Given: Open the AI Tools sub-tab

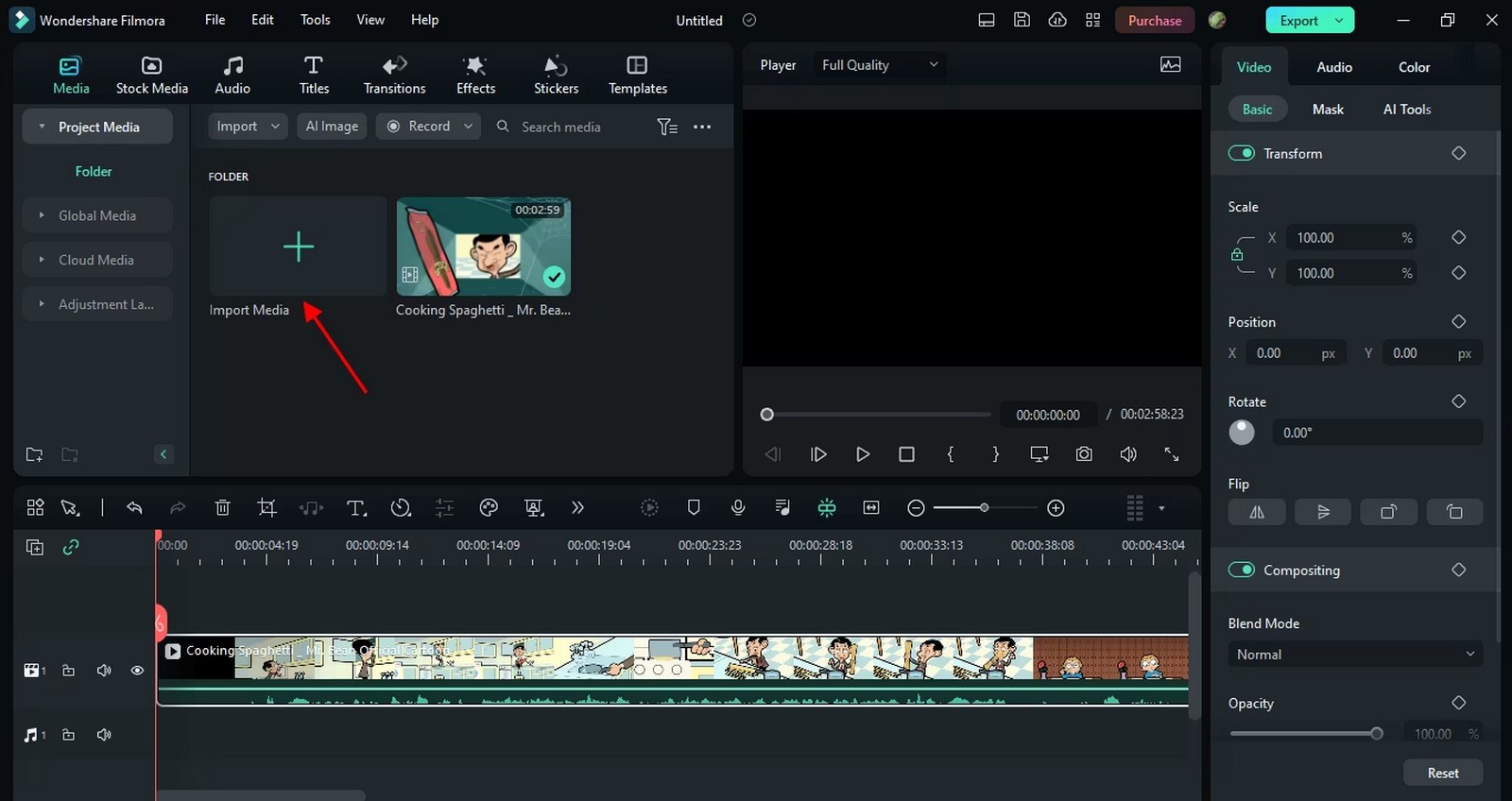Looking at the screenshot, I should pos(1407,110).
